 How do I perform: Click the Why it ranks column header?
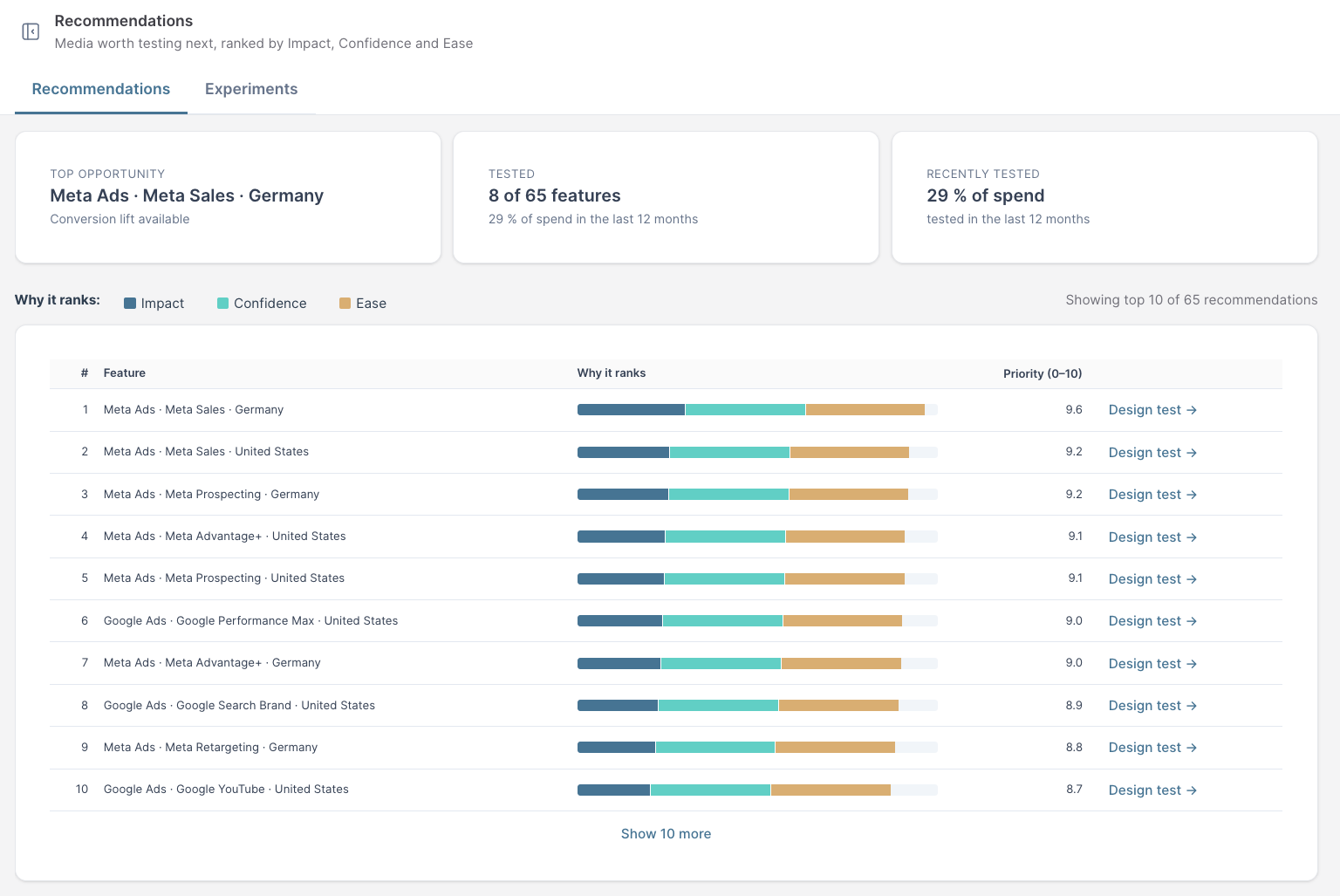[x=612, y=373]
